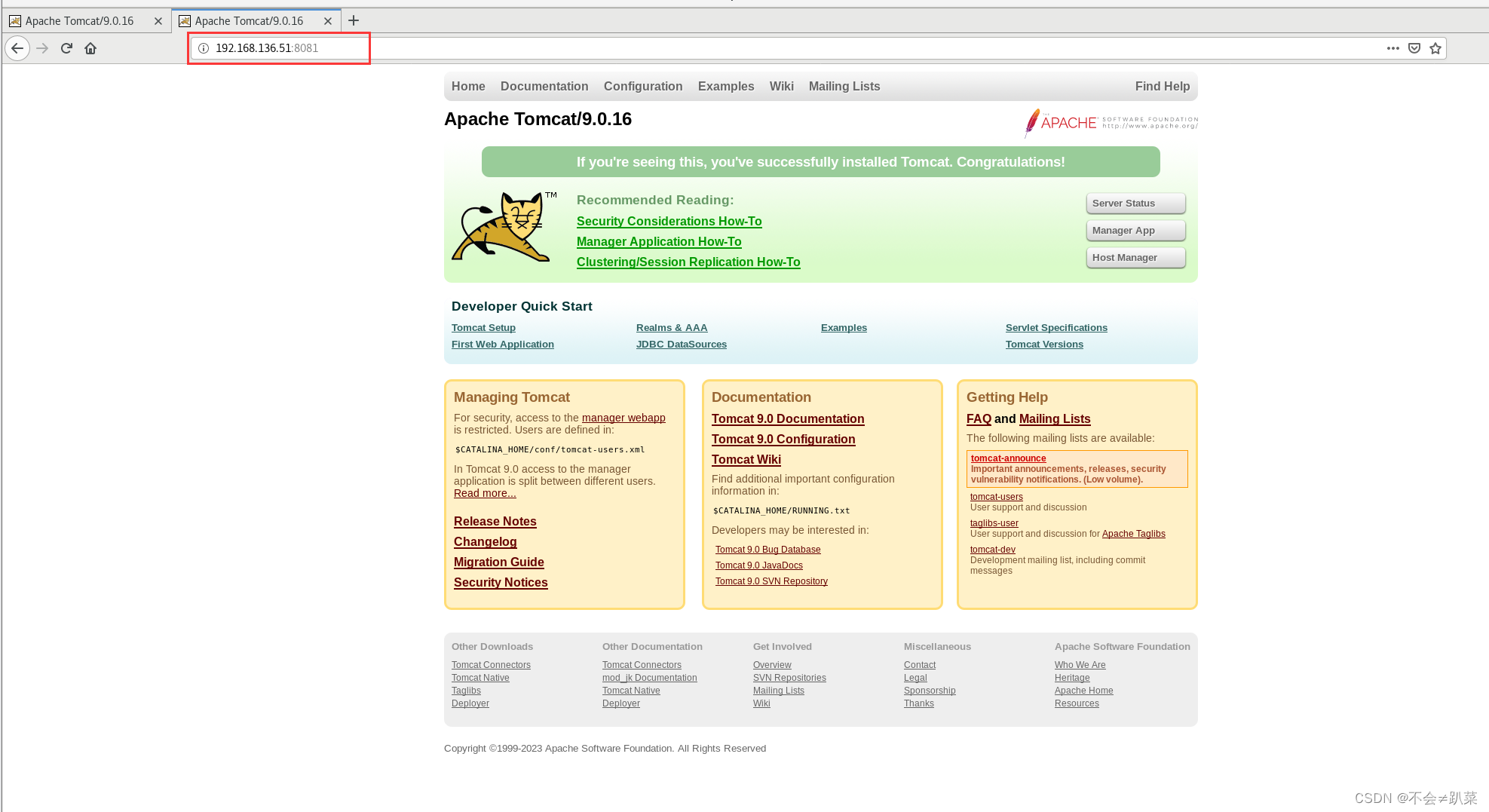
Task: Open SVN Repositories link under Get Involved
Action: coord(789,678)
